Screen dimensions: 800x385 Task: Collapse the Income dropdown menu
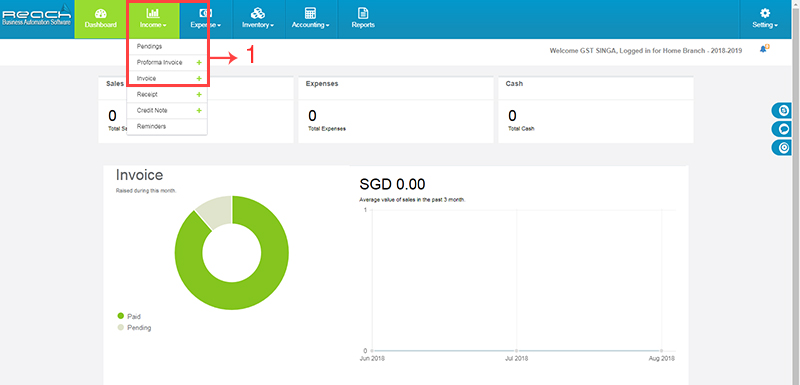(x=153, y=19)
